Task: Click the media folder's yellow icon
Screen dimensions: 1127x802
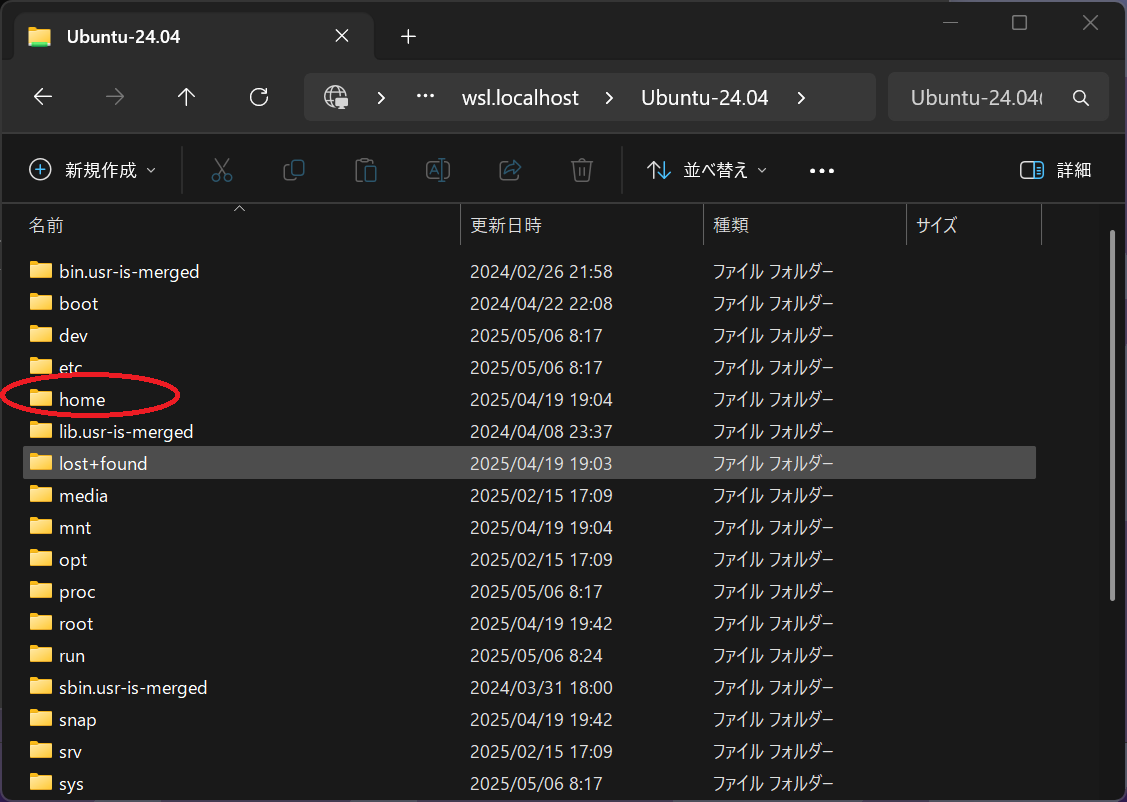Action: click(x=41, y=494)
